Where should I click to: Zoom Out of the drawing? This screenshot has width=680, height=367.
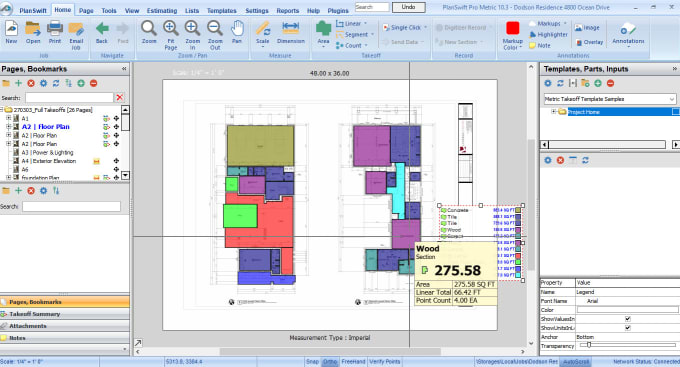215,36
